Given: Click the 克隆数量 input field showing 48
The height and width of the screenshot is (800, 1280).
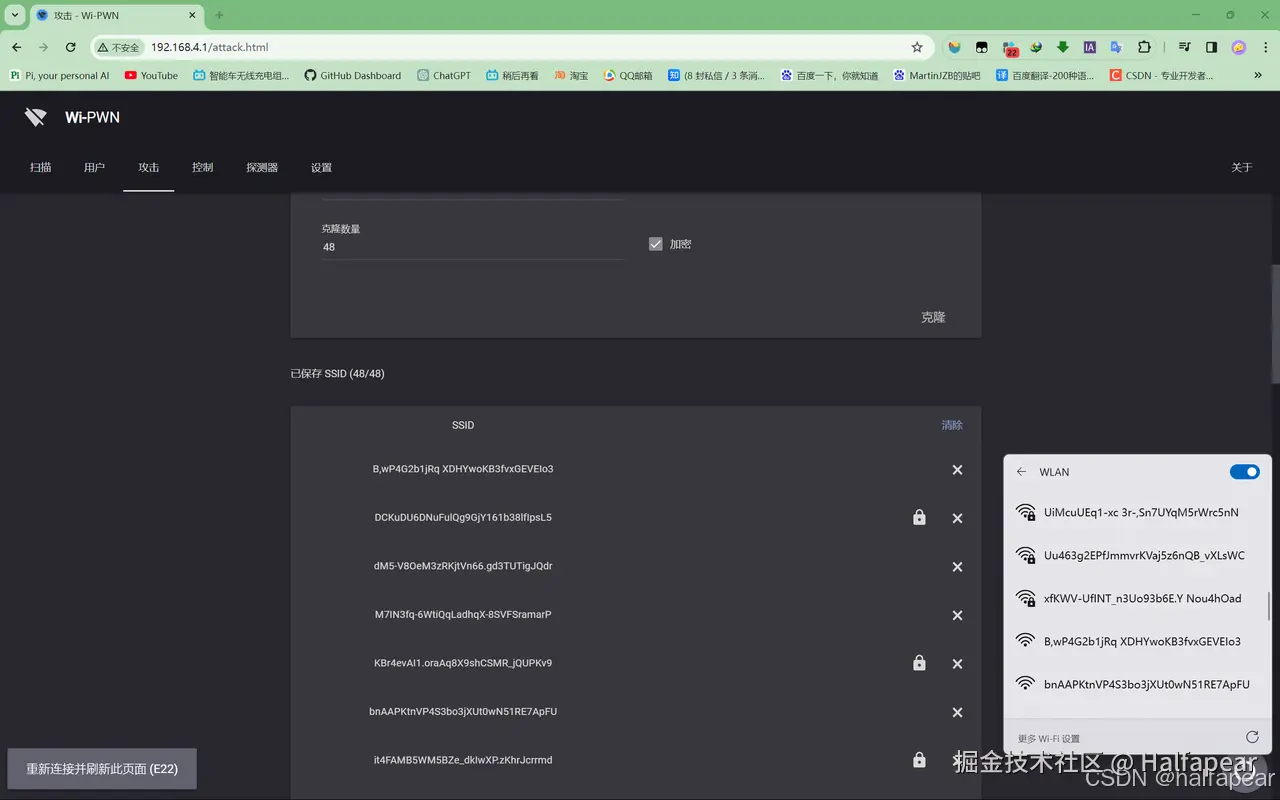Looking at the screenshot, I should [472, 247].
